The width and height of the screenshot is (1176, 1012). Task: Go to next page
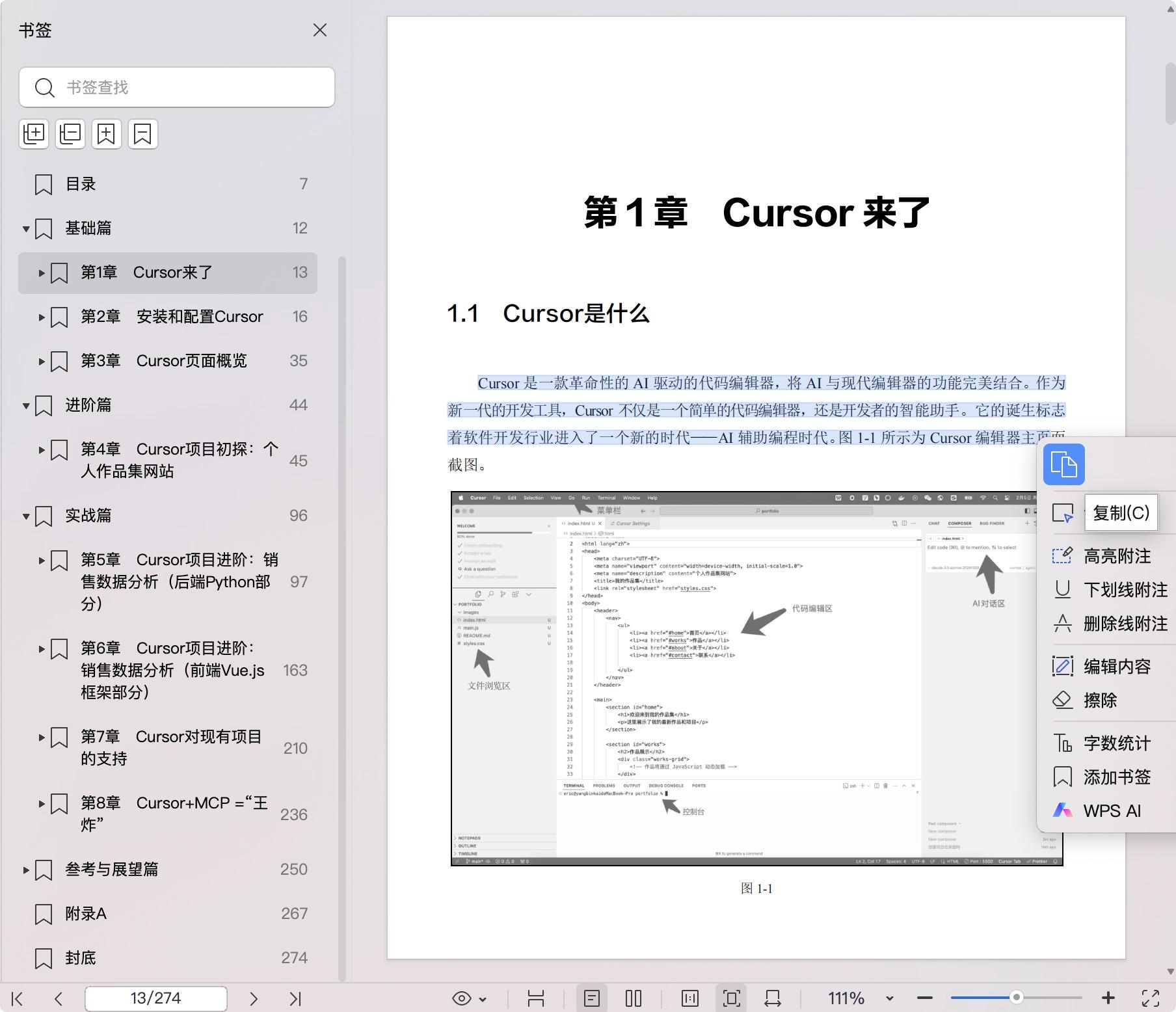tap(254, 998)
